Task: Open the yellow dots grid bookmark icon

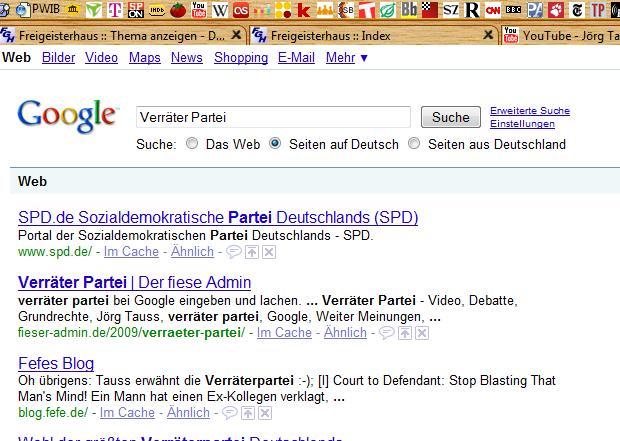Action: coord(283,10)
